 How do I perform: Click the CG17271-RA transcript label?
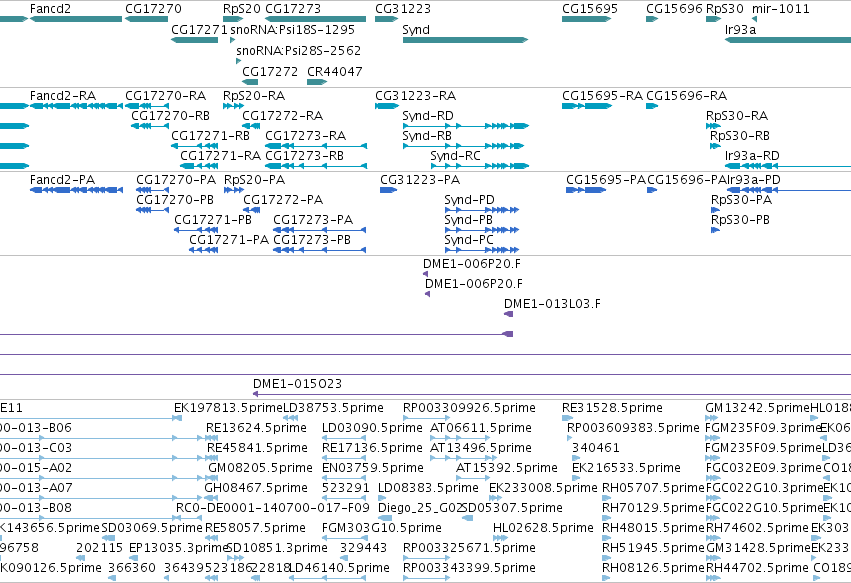click(x=220, y=156)
